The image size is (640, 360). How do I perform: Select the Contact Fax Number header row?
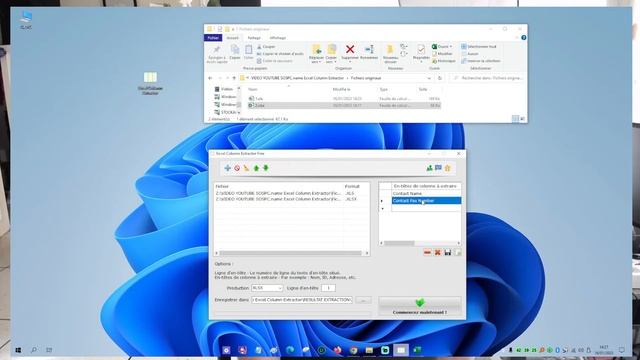tap(427, 201)
